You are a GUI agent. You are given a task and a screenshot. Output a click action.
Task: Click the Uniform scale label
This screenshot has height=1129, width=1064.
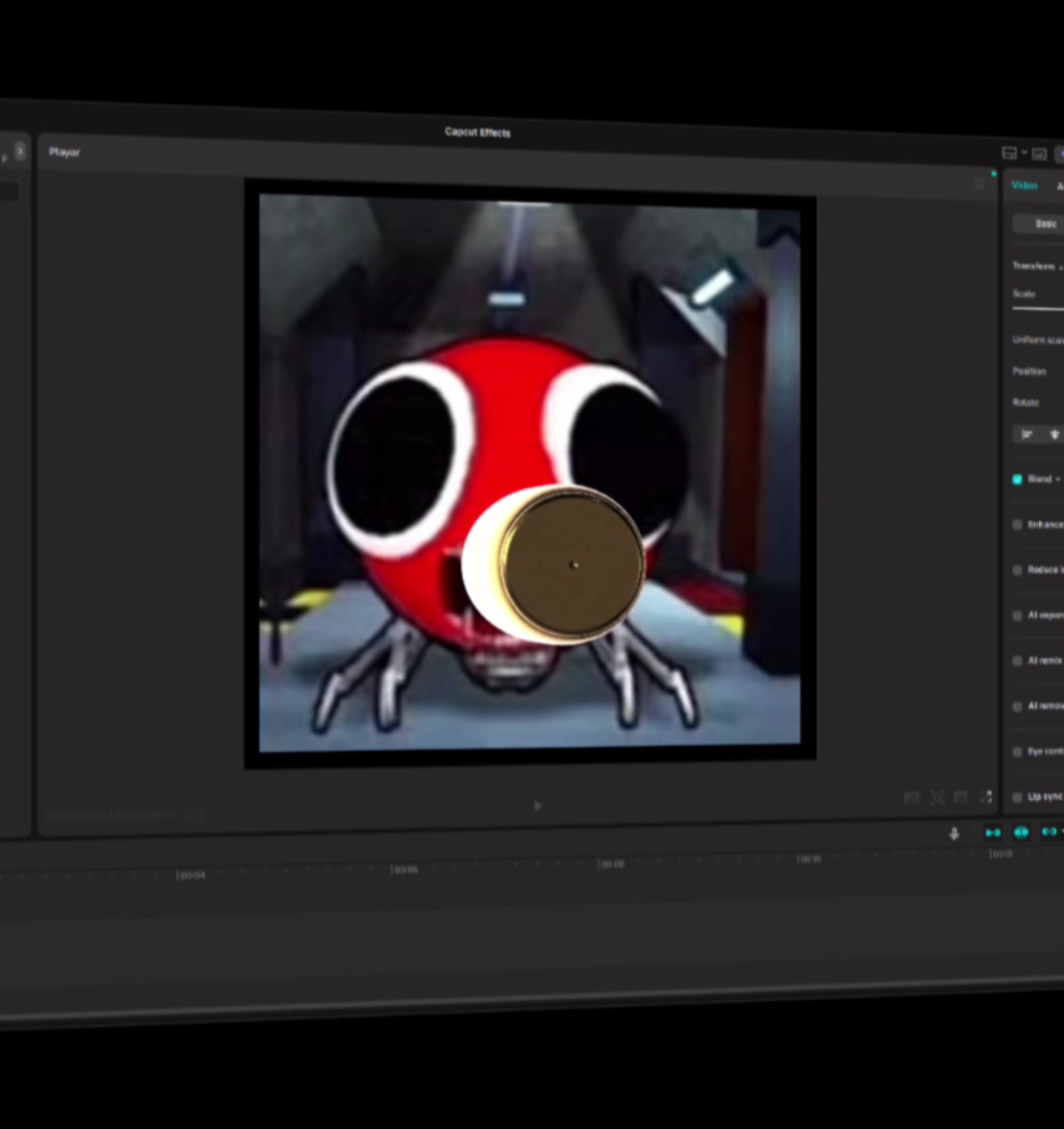tap(1038, 339)
